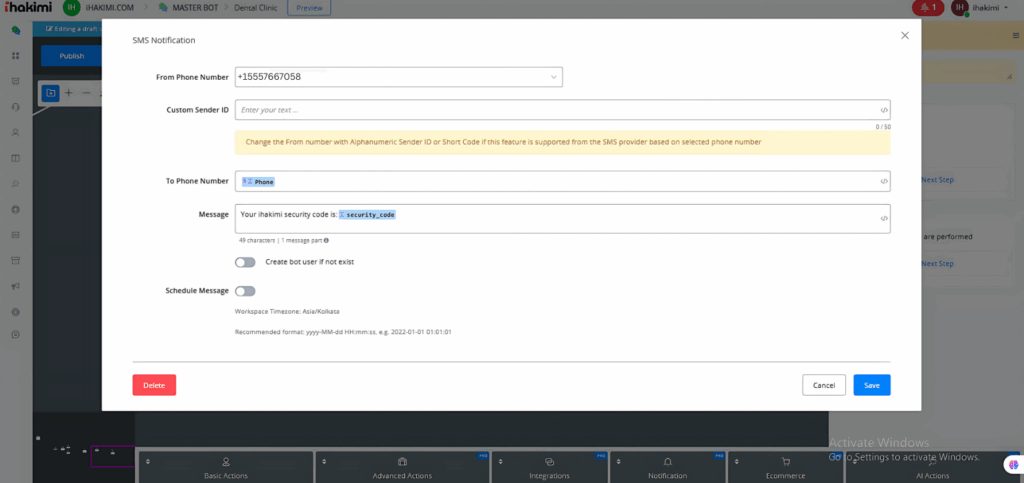Open the notification bell with 1 alert
Viewport: 1024px width, 483px height.
tap(926, 8)
